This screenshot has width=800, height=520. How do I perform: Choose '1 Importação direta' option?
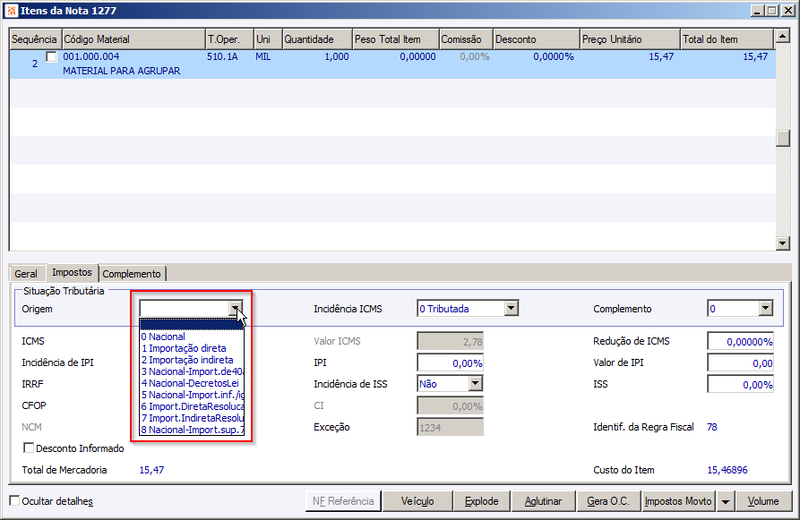click(x=192, y=348)
